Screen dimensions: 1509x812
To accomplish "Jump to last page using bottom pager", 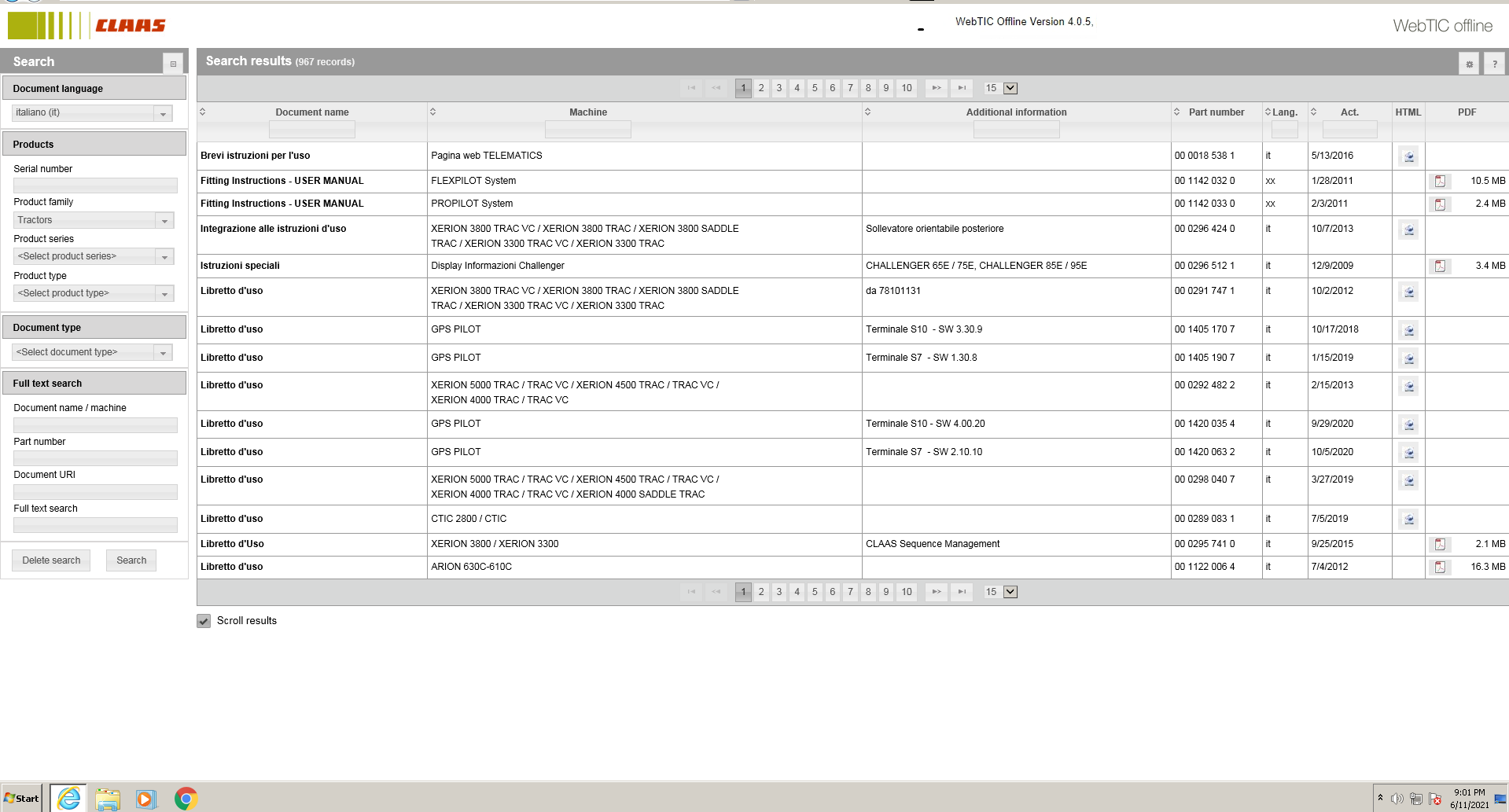I will point(961,592).
